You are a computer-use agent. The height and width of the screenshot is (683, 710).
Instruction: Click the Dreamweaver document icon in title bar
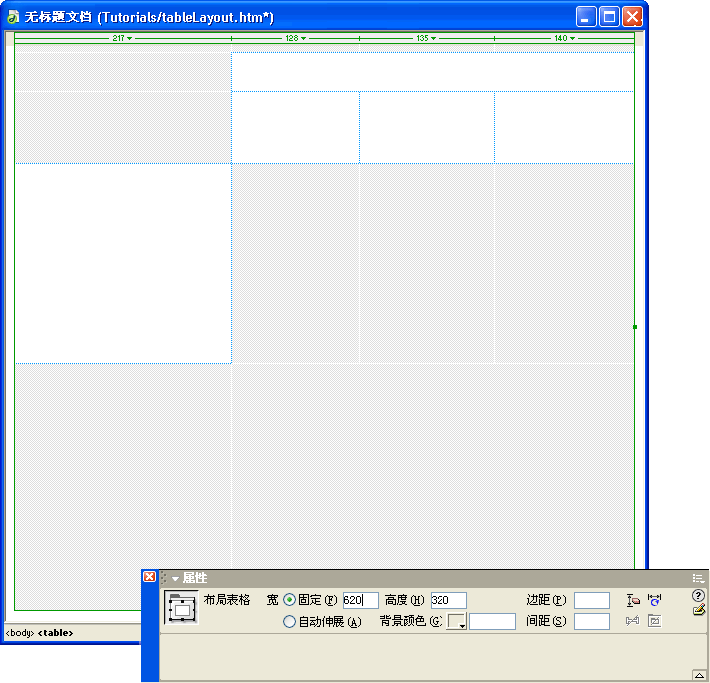pyautogui.click(x=13, y=17)
